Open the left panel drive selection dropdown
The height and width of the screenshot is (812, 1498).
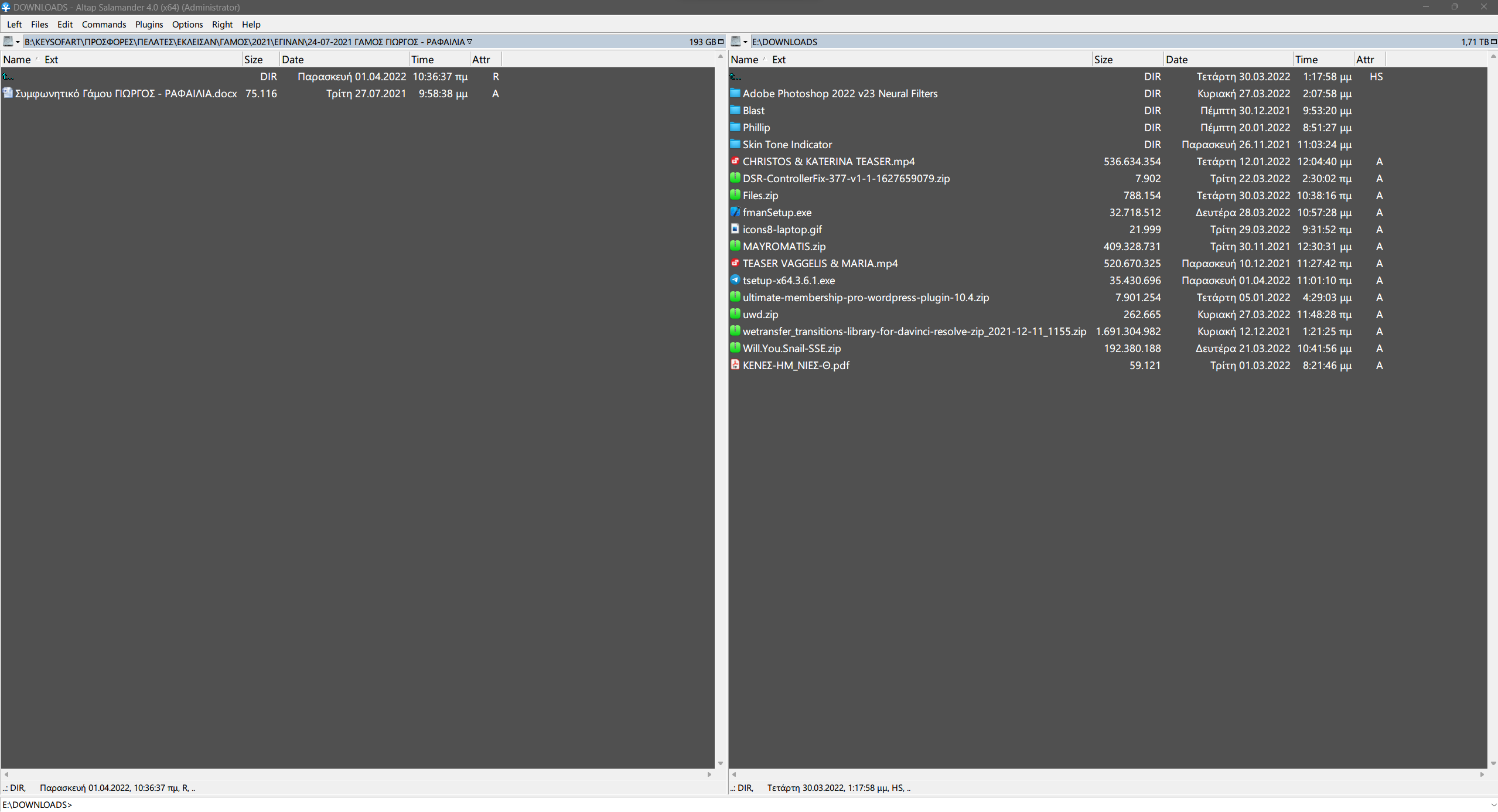pyautogui.click(x=17, y=41)
